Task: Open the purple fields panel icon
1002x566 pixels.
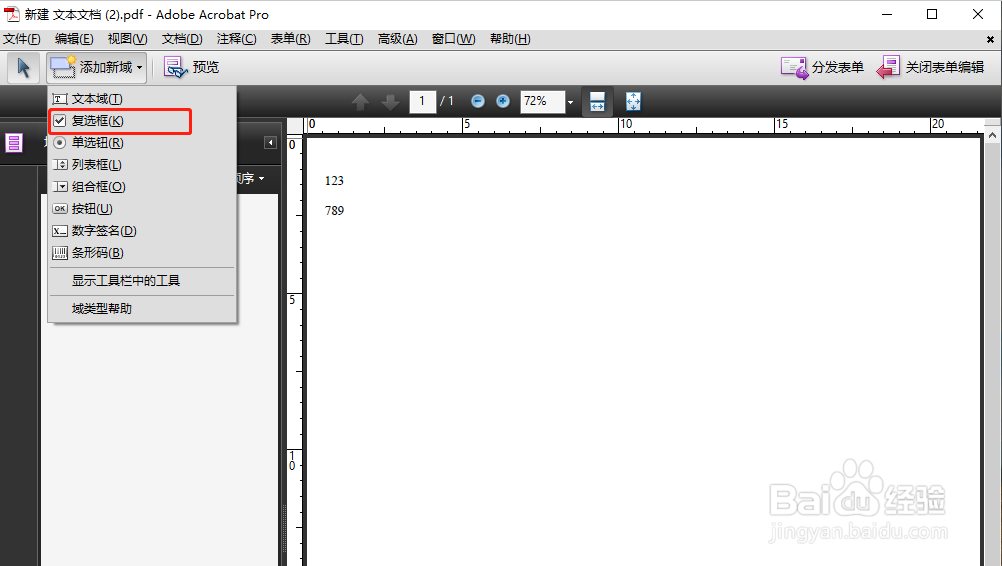Action: pyautogui.click(x=14, y=142)
